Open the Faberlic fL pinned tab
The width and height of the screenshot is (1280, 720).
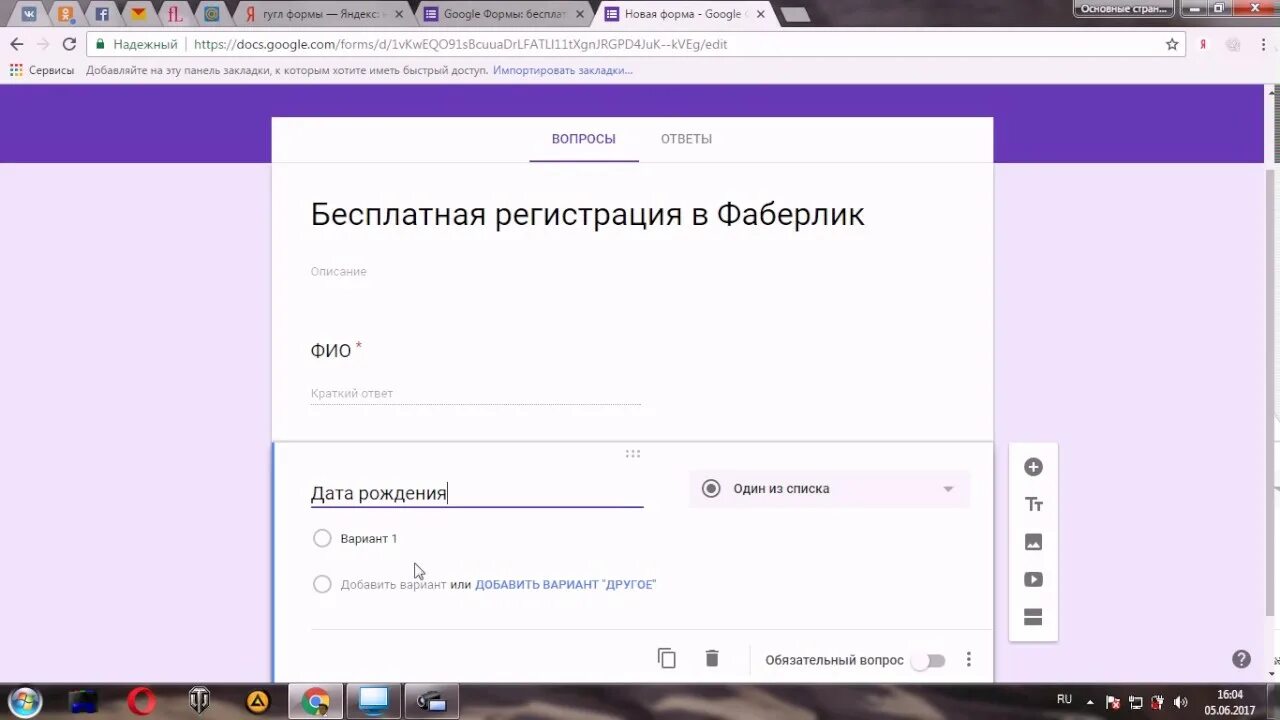pos(175,14)
